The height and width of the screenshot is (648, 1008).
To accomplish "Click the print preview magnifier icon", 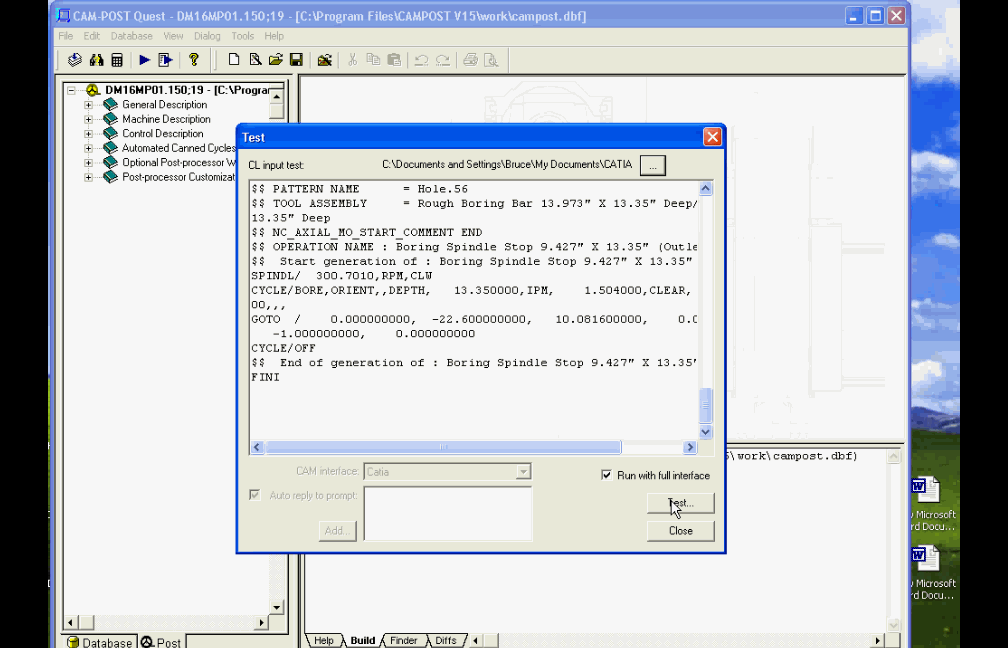I will click(491, 60).
